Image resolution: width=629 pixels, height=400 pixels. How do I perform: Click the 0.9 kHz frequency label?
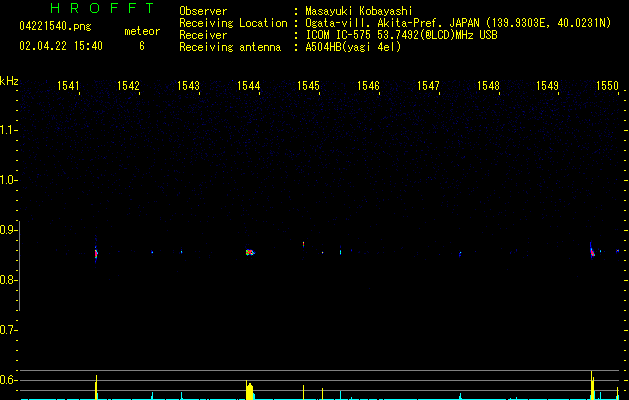click(8, 230)
